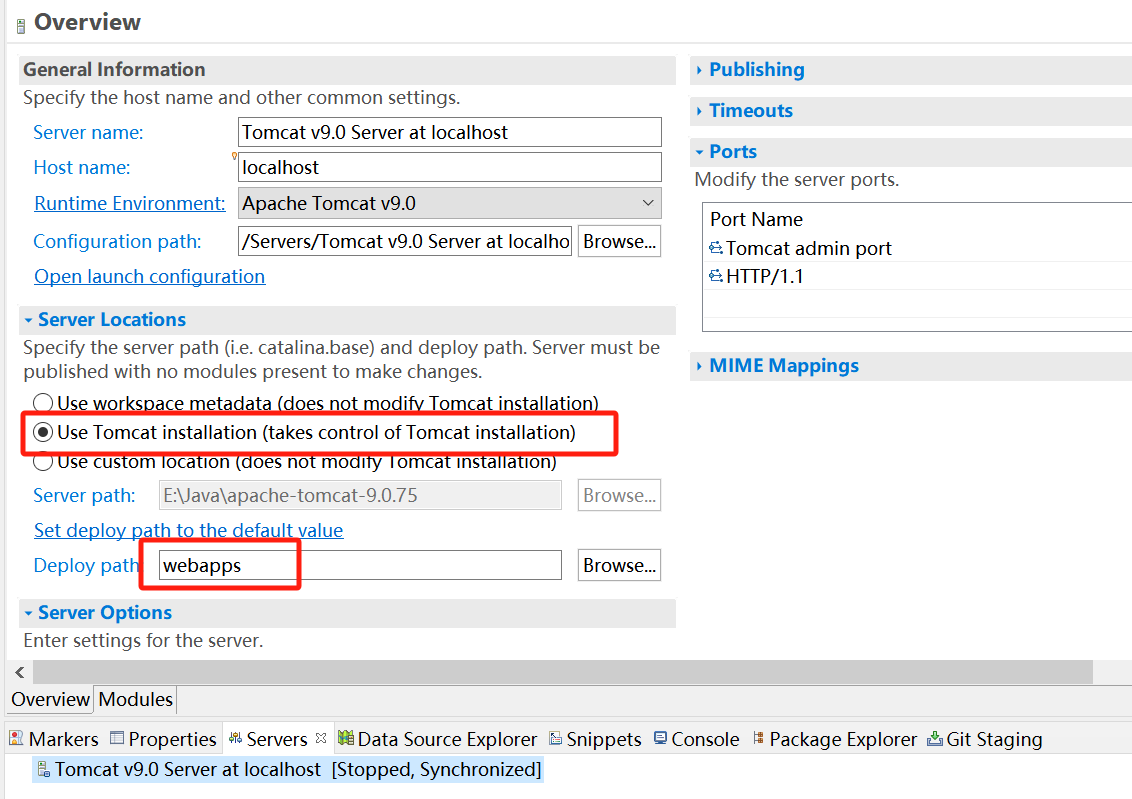Click the Configuration path input field
Viewport: 1132px width, 799px height.
coord(405,241)
